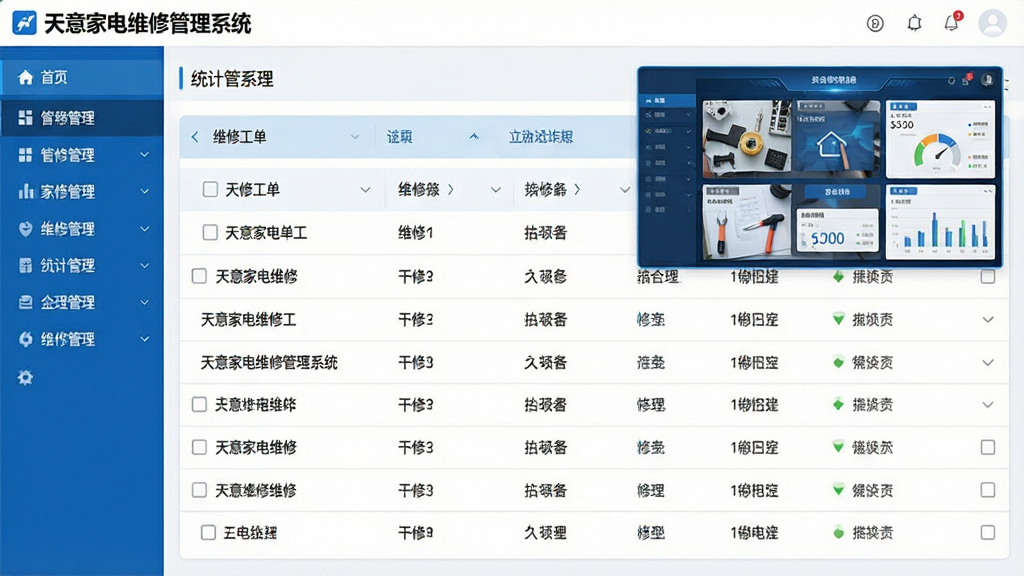Open the 金理管理 sidebar menu
The image size is (1024, 576).
(82, 302)
